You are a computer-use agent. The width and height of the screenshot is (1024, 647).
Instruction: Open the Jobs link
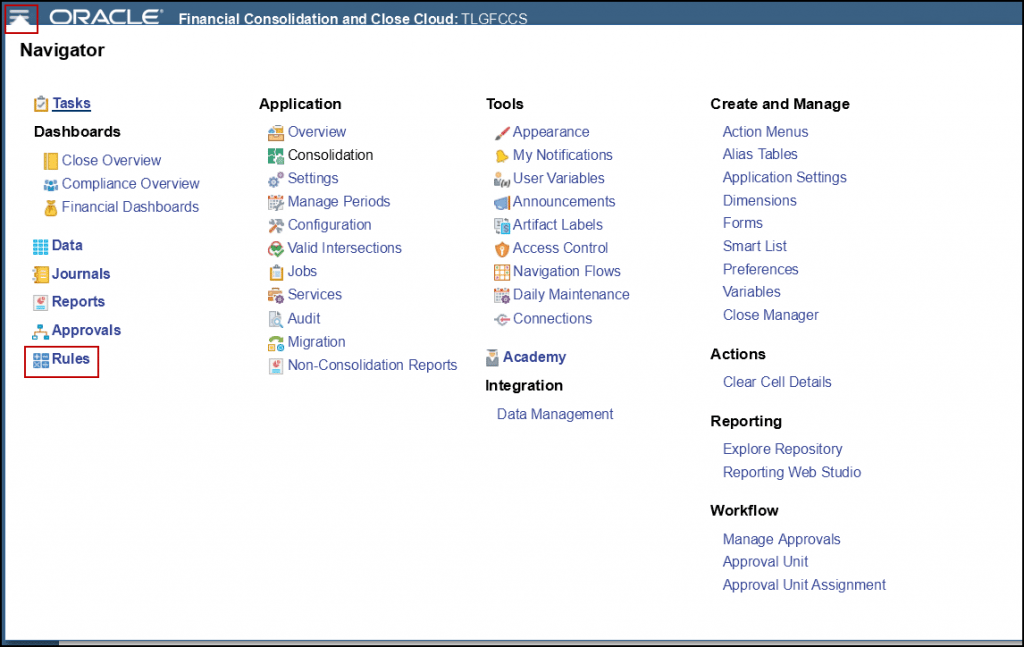tap(302, 272)
